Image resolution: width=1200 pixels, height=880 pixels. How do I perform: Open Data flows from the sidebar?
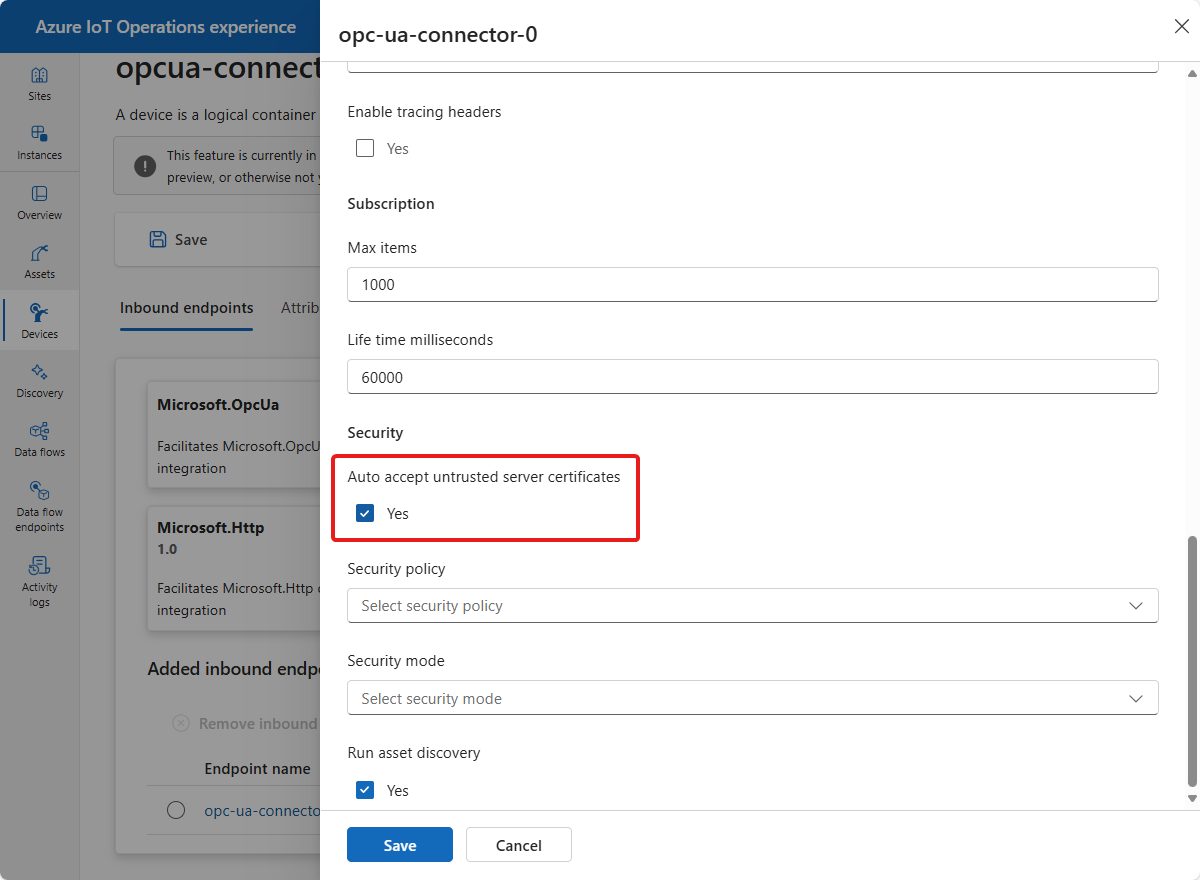pyautogui.click(x=39, y=440)
